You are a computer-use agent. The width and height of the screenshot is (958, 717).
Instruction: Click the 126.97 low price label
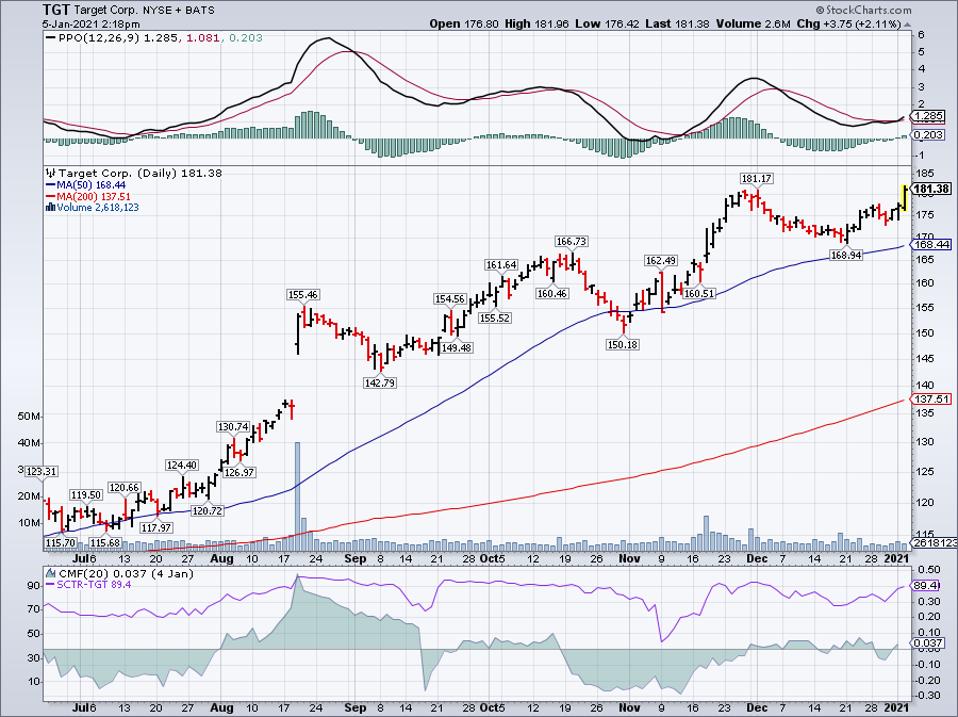coord(240,472)
